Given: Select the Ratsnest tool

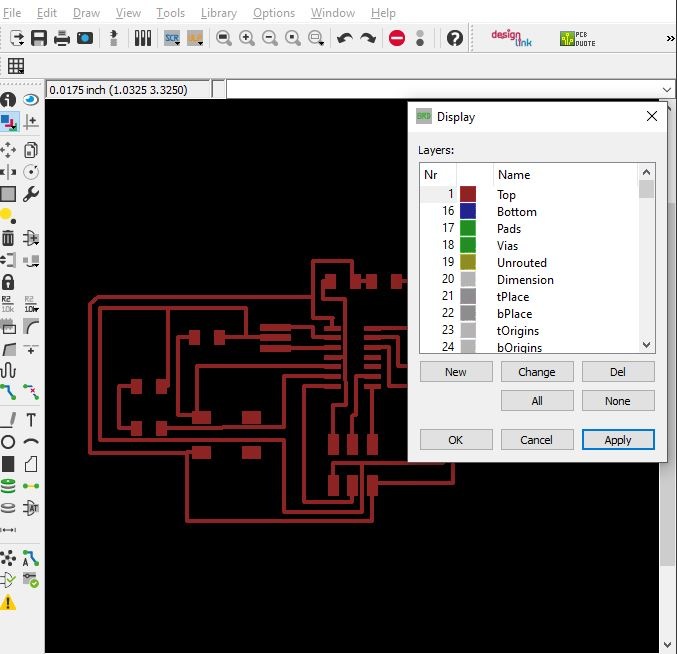Looking at the screenshot, I should click(8, 558).
